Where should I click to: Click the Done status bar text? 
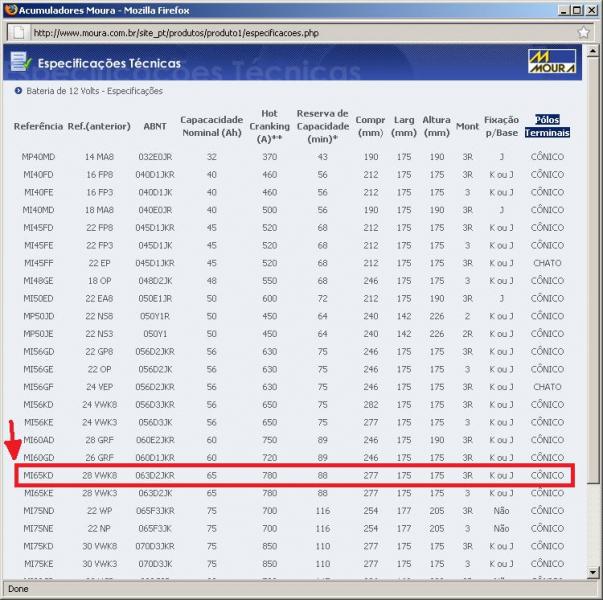point(18,589)
